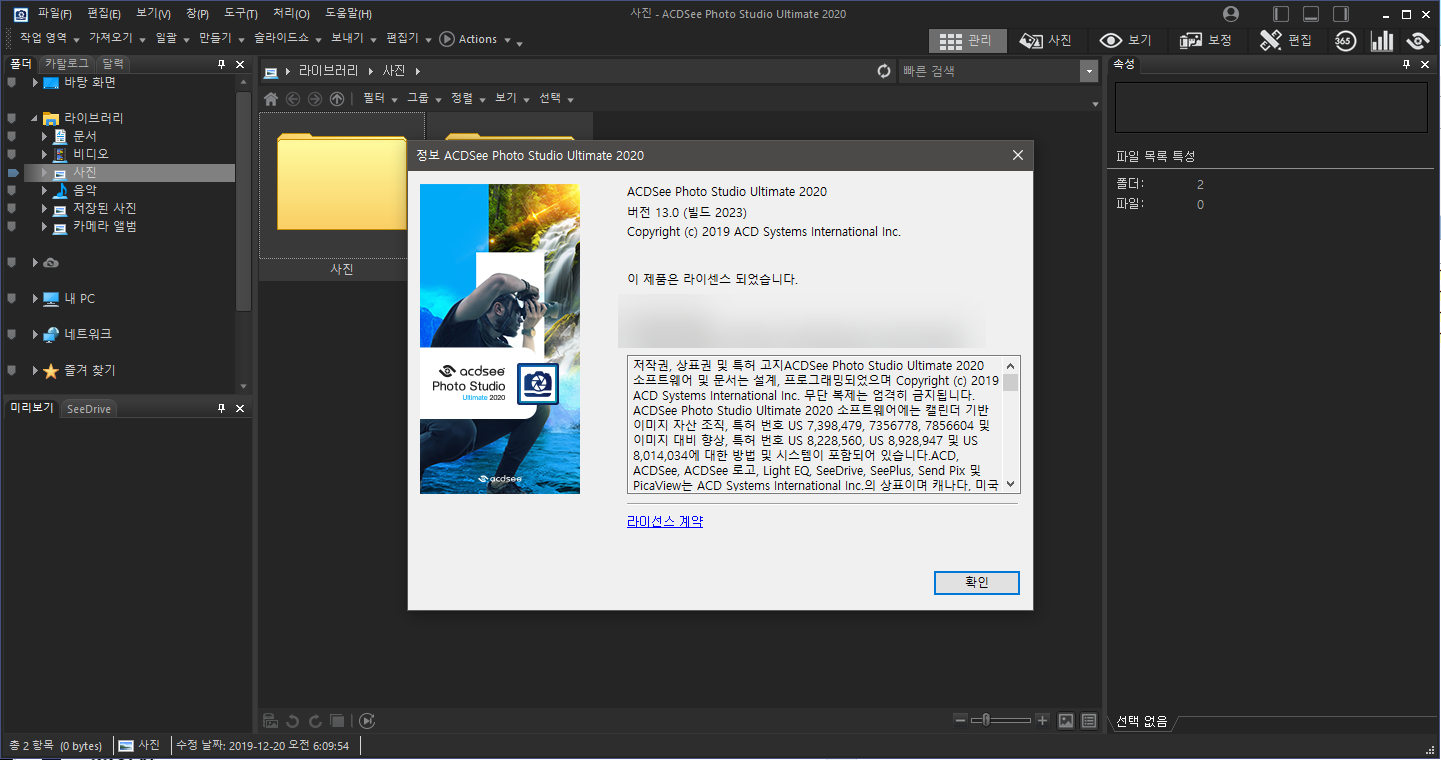The image size is (1441, 760).
Task: Open the 작업 영역 dropdown
Action: coord(48,39)
